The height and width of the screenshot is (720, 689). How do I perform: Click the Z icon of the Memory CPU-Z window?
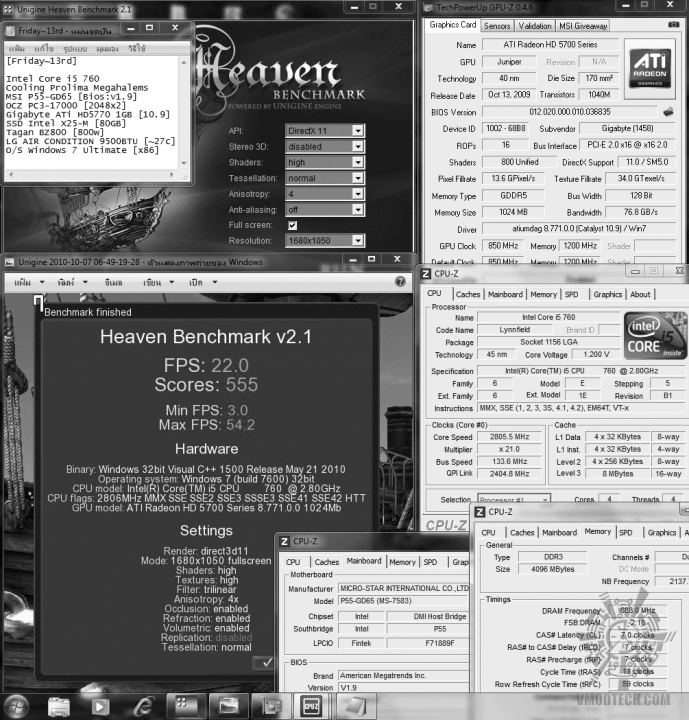[480, 512]
